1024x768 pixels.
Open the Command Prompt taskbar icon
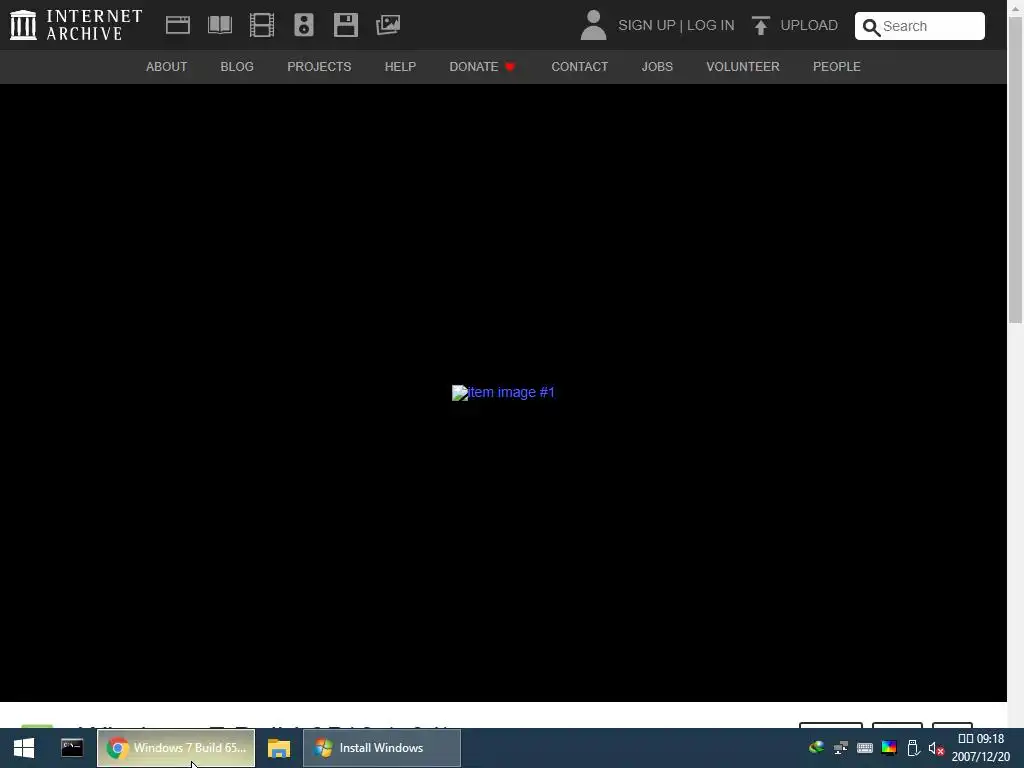72,748
